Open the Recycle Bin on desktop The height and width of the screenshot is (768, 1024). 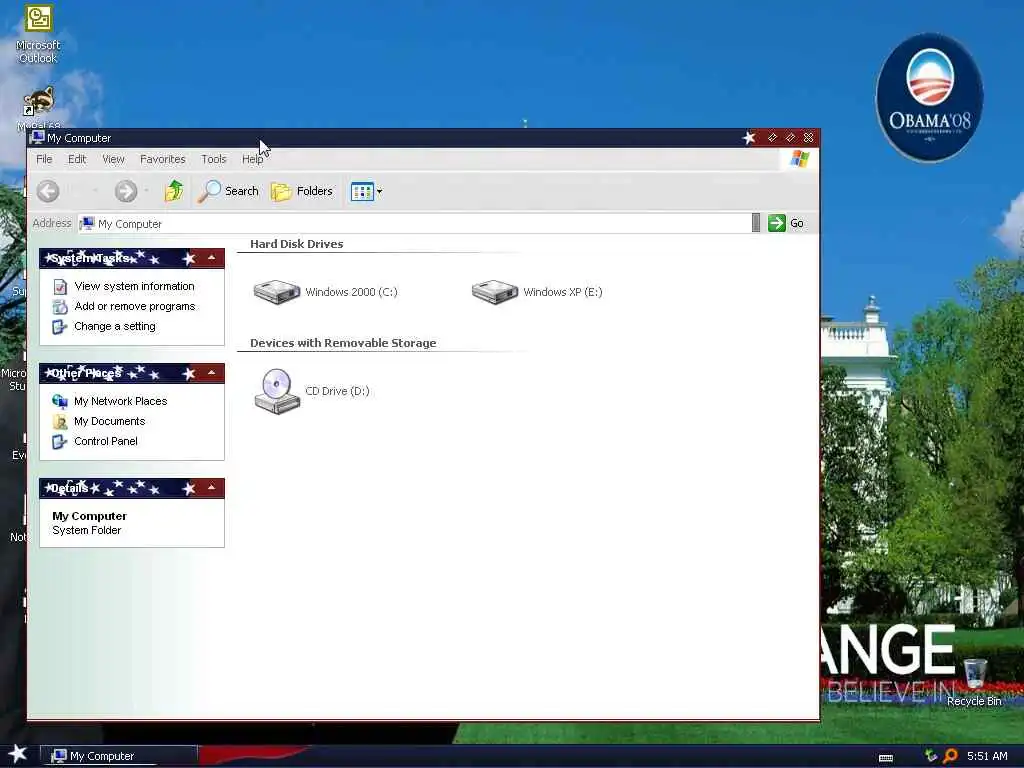point(974,682)
